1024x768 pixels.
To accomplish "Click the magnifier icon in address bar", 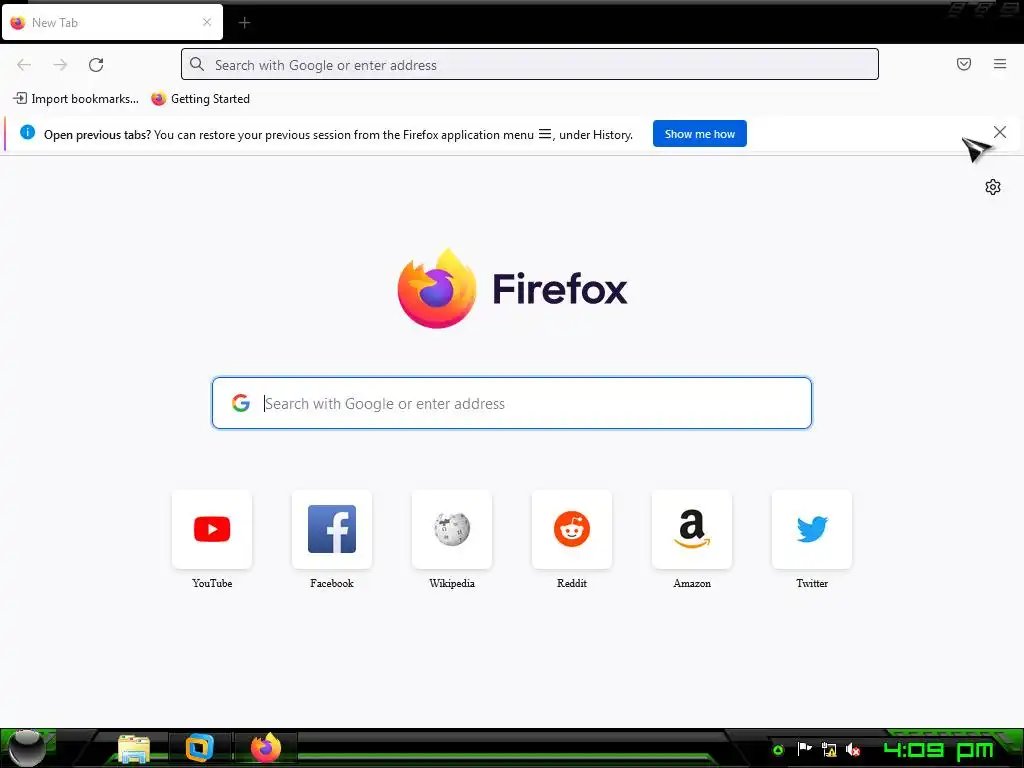I will coord(197,64).
